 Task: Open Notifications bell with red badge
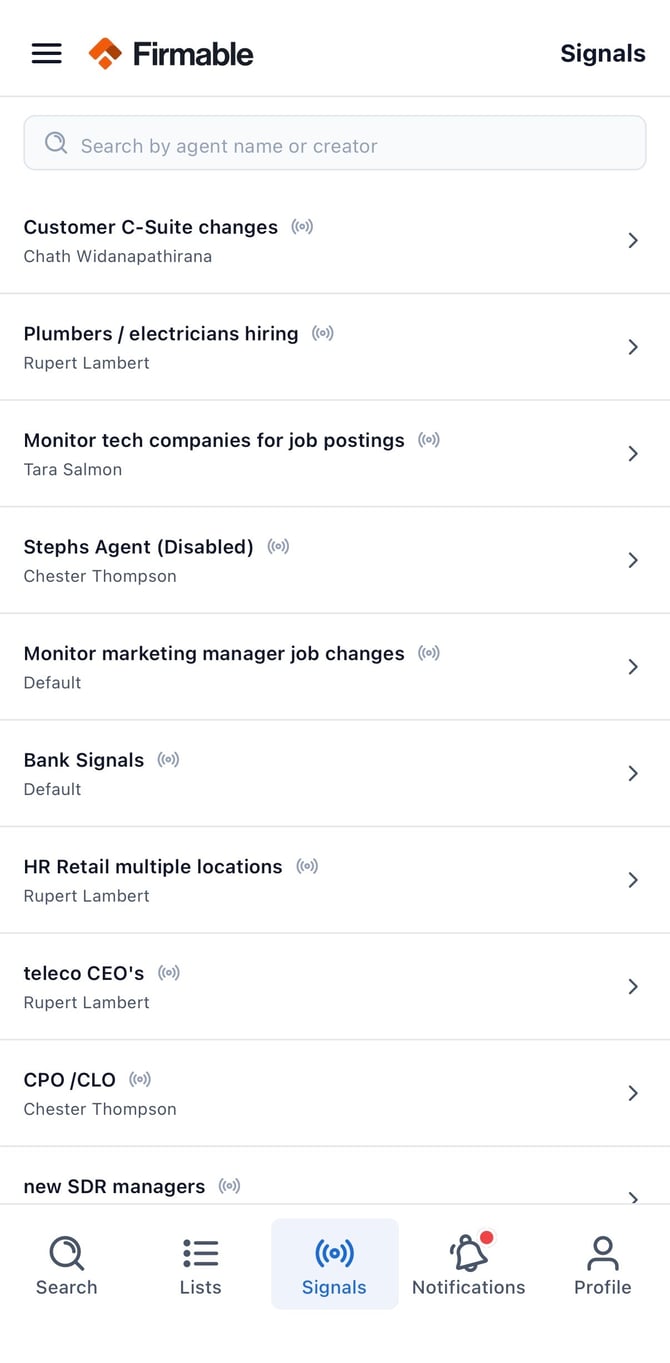point(469,1264)
